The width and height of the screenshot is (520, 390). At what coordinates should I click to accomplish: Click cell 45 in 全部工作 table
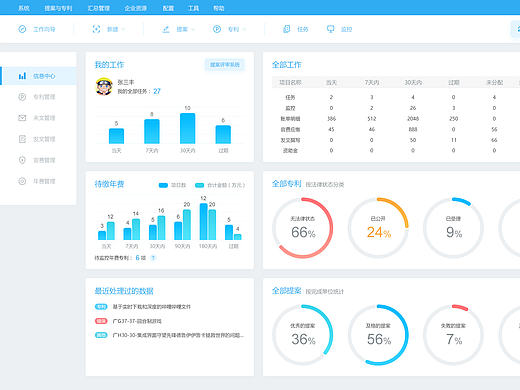pos(331,129)
